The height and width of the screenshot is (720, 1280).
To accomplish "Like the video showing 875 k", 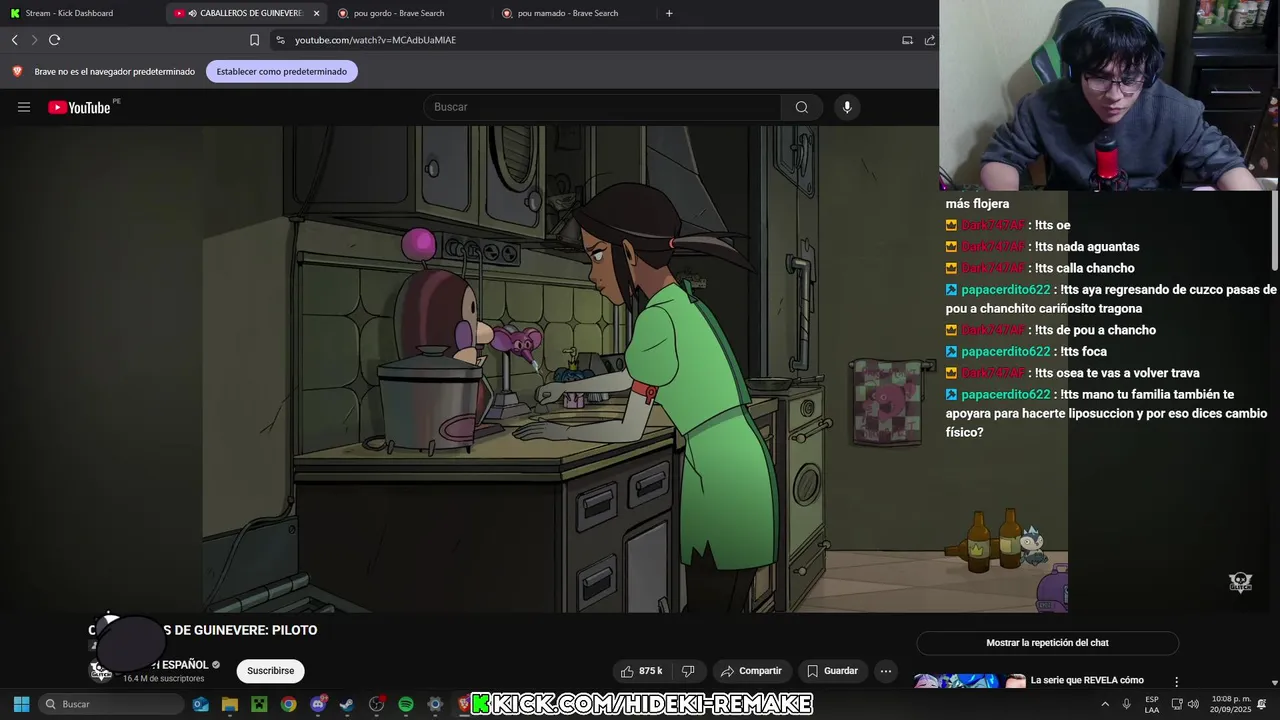I will tap(642, 671).
